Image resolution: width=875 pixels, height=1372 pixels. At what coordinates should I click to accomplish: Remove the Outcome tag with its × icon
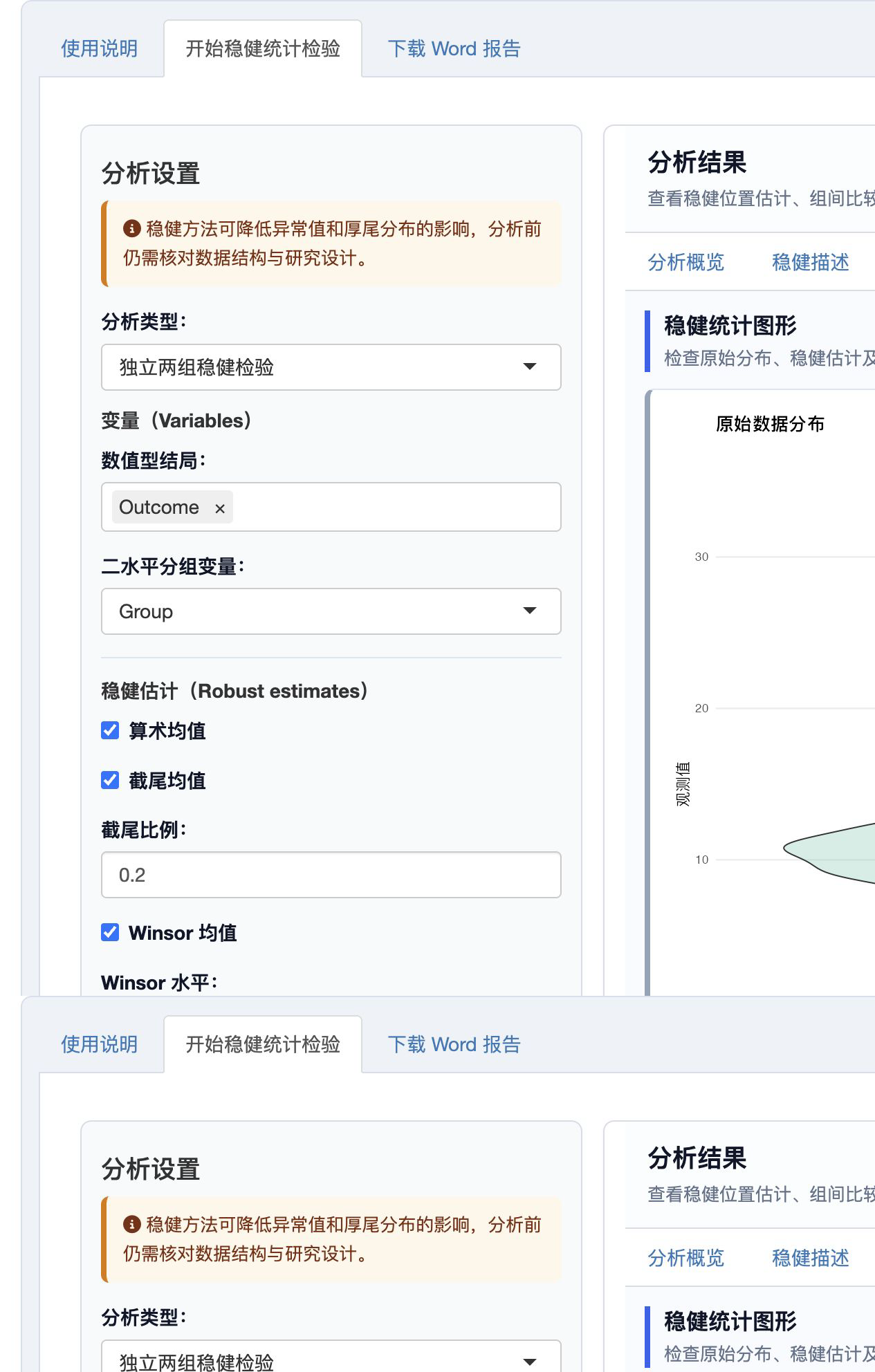pos(220,508)
